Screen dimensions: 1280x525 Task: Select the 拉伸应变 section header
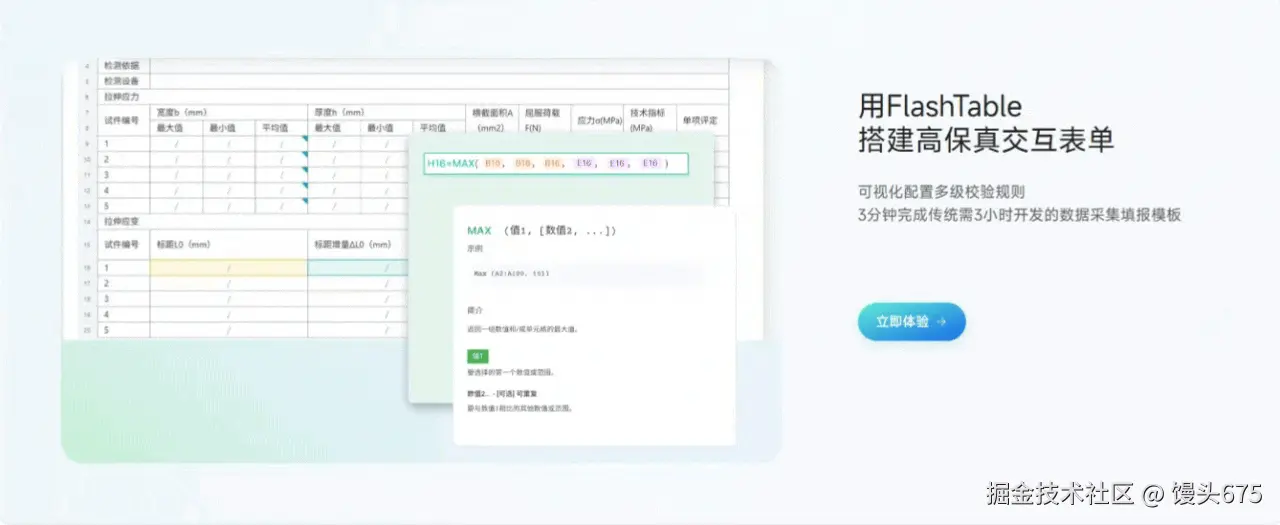click(123, 221)
